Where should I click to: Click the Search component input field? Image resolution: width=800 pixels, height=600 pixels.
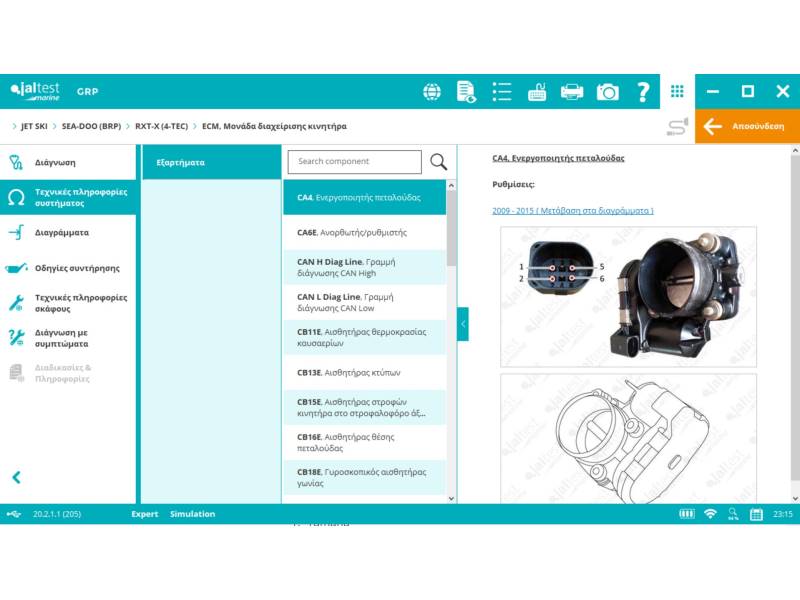pyautogui.click(x=354, y=162)
